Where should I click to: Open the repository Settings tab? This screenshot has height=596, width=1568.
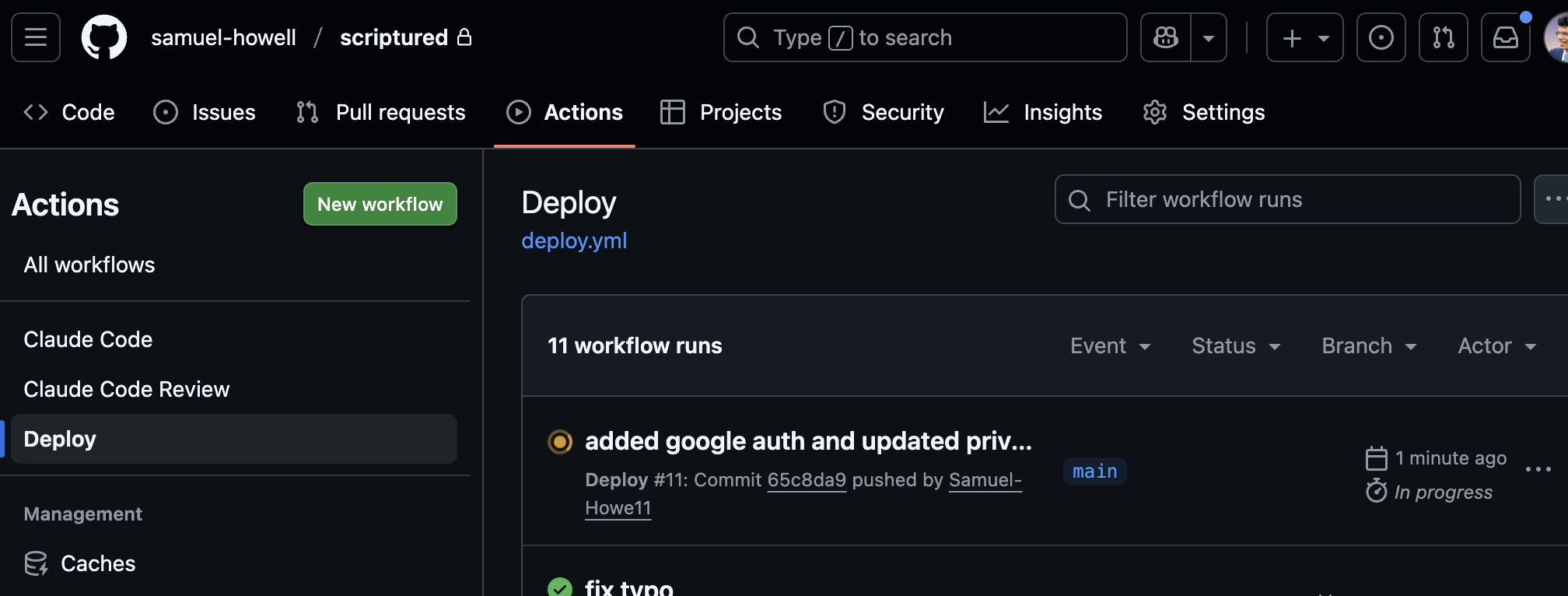coord(1204,112)
